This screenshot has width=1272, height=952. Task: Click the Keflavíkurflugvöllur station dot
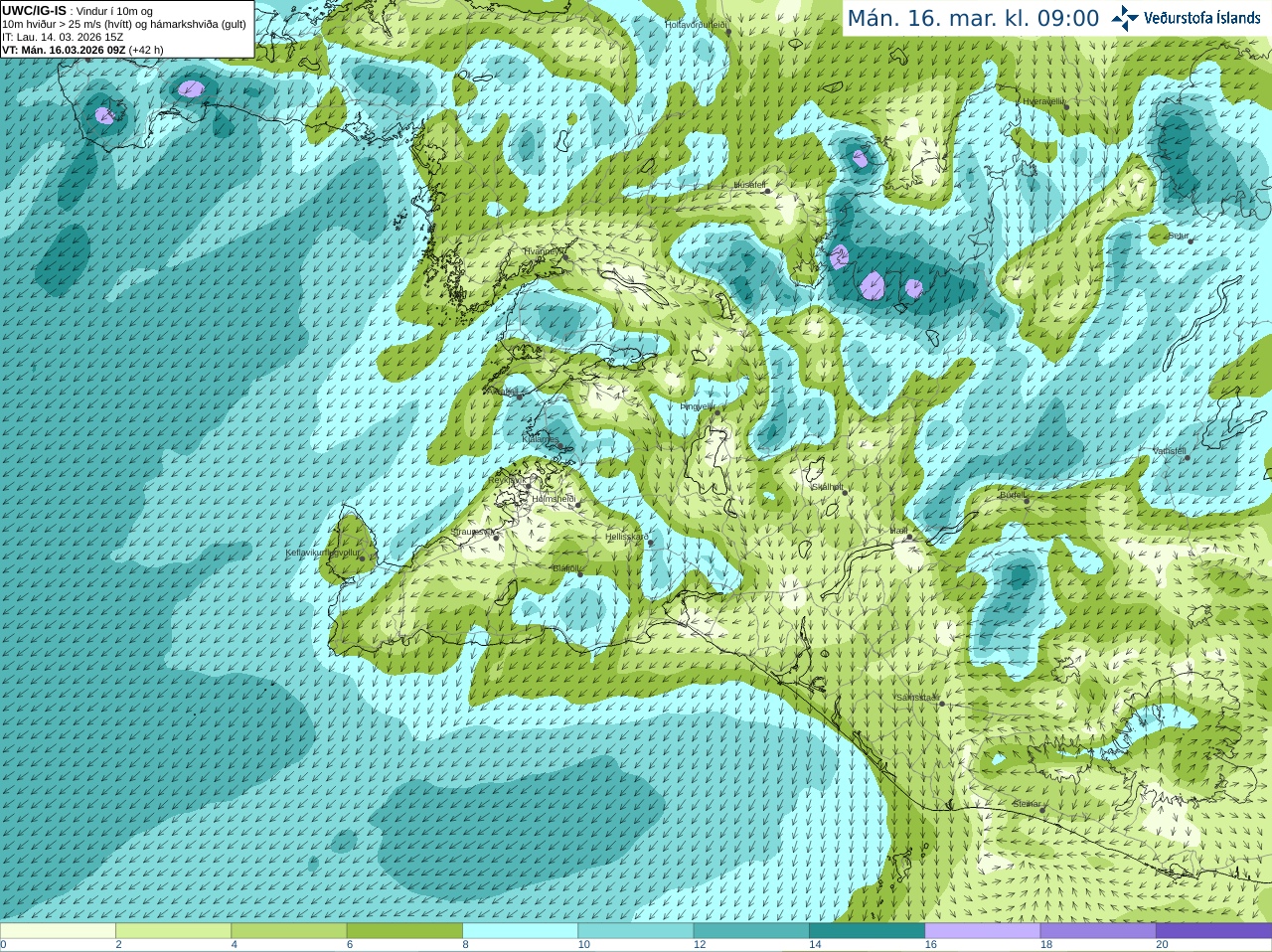(362, 558)
